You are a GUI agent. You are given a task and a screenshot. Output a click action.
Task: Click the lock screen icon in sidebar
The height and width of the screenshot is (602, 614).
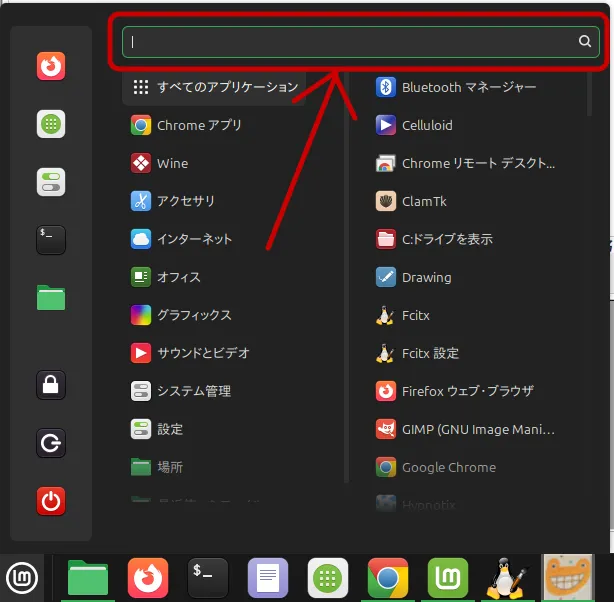[51, 384]
